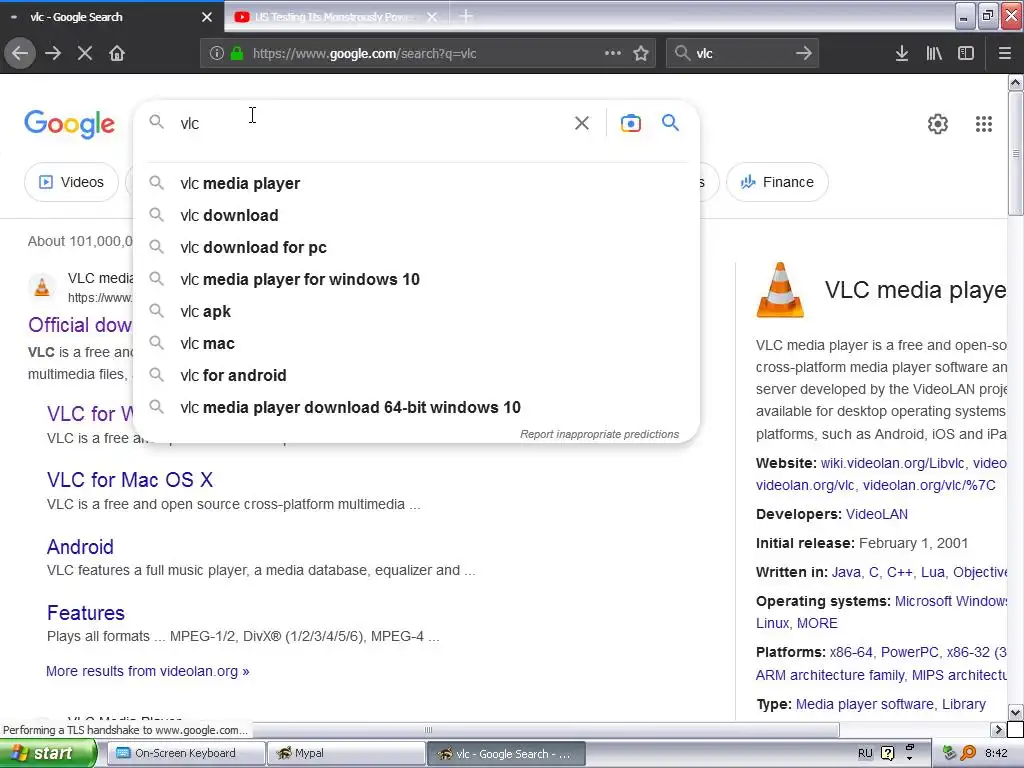Show site information icon in address bar
The image size is (1024, 768).
(x=217, y=54)
